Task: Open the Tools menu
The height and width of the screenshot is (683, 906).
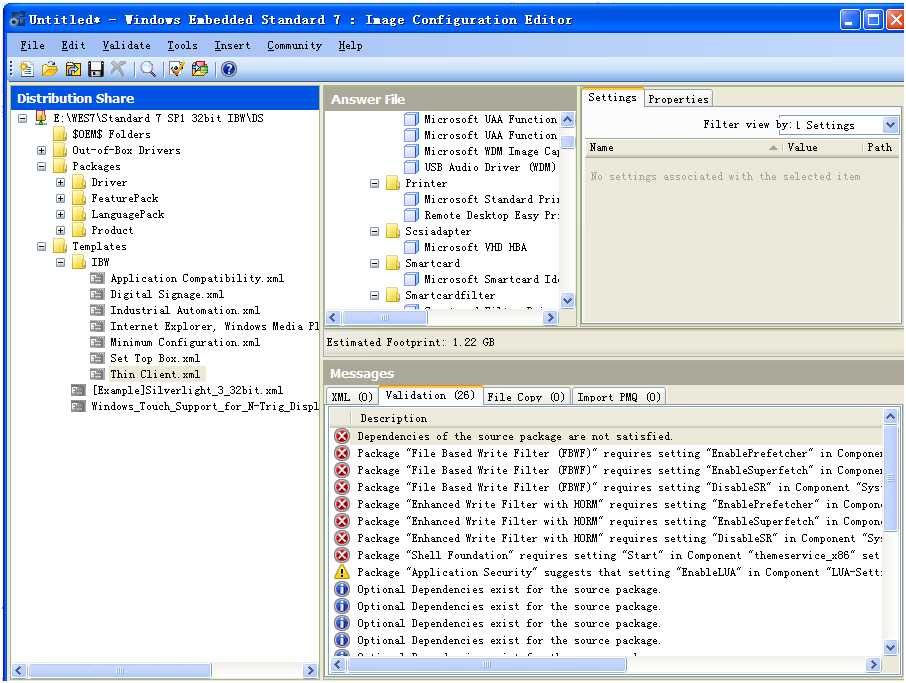Action: pyautogui.click(x=182, y=45)
